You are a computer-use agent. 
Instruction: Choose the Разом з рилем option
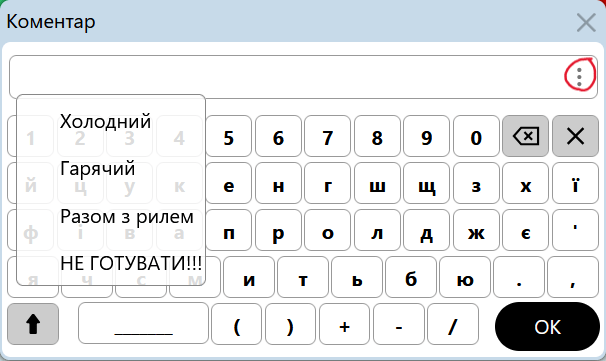[x=127, y=216]
